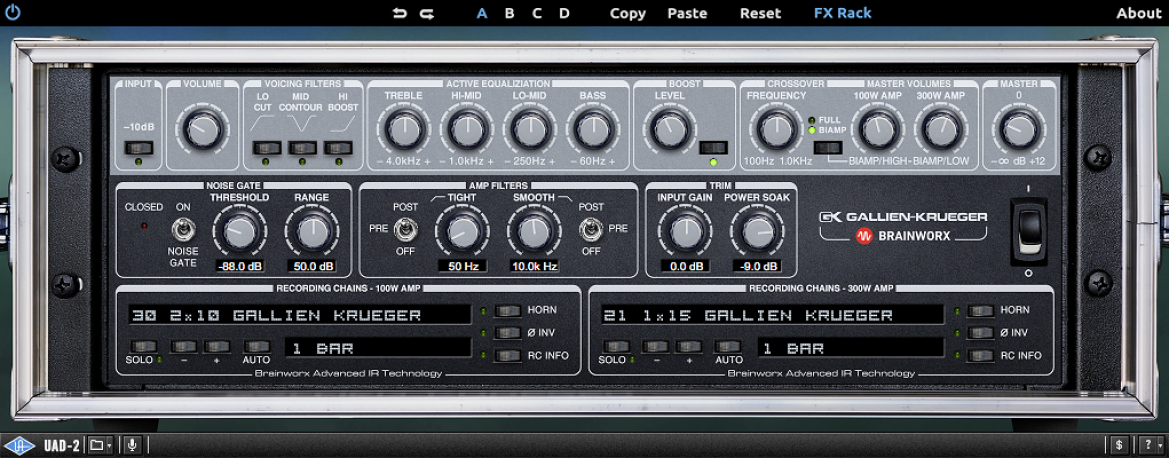Click the 100W Amp master volume knob
The image size is (1169, 458).
pyautogui.click(x=877, y=130)
